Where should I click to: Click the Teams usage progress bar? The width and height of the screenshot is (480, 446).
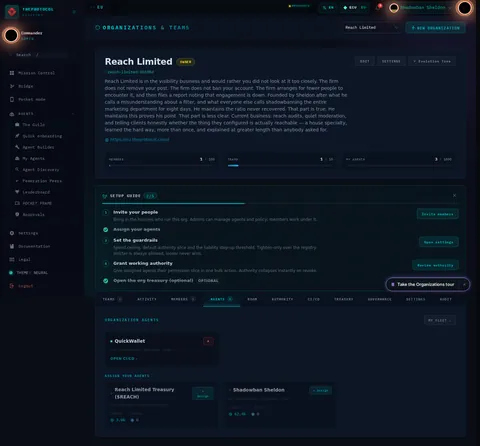[x=280, y=165]
